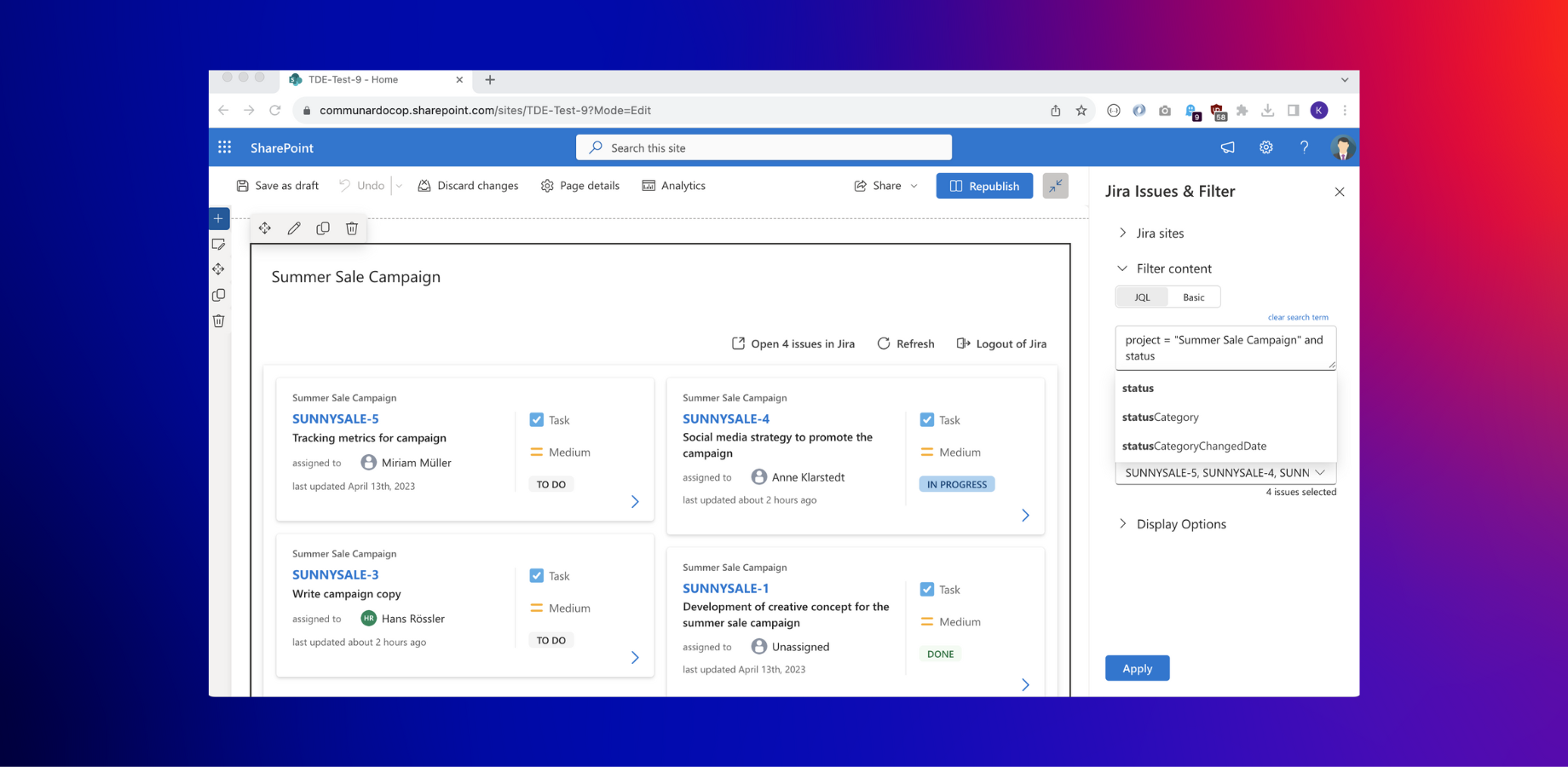Click the move web part icon in floating toolbar
Viewport: 1568px width, 767px height.
[265, 228]
